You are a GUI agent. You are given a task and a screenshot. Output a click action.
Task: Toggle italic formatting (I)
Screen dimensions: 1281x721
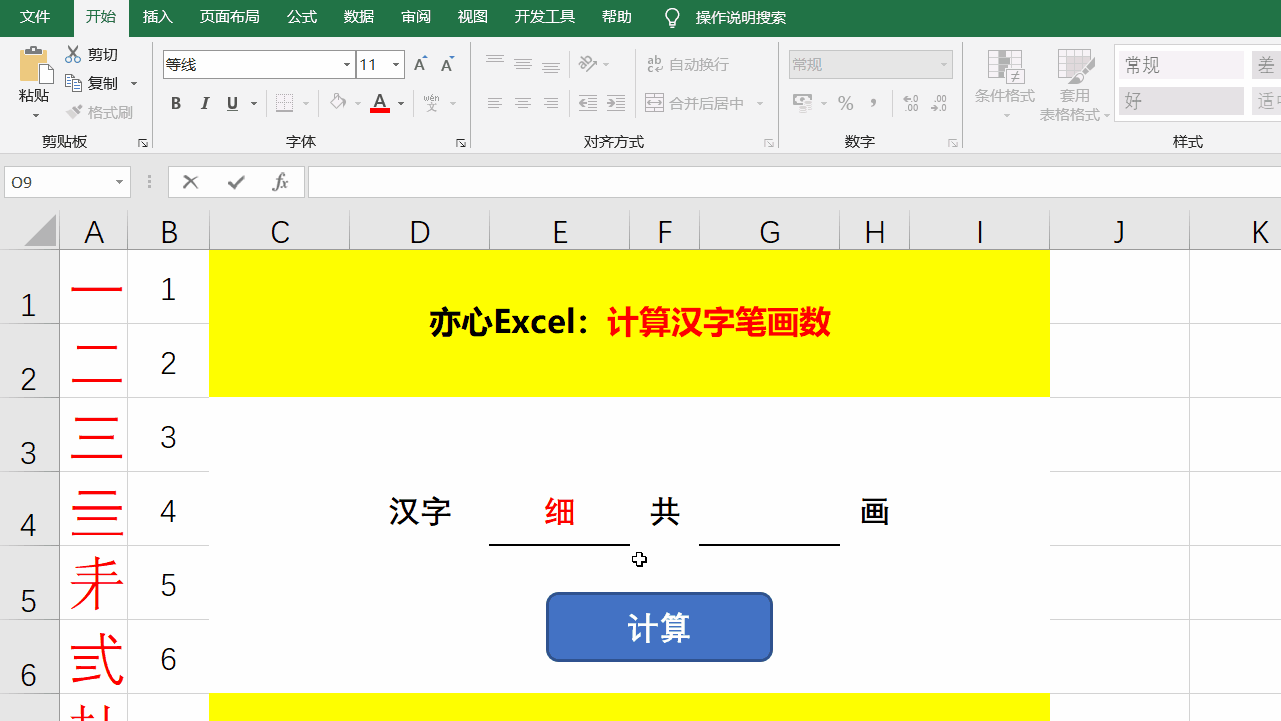click(204, 103)
